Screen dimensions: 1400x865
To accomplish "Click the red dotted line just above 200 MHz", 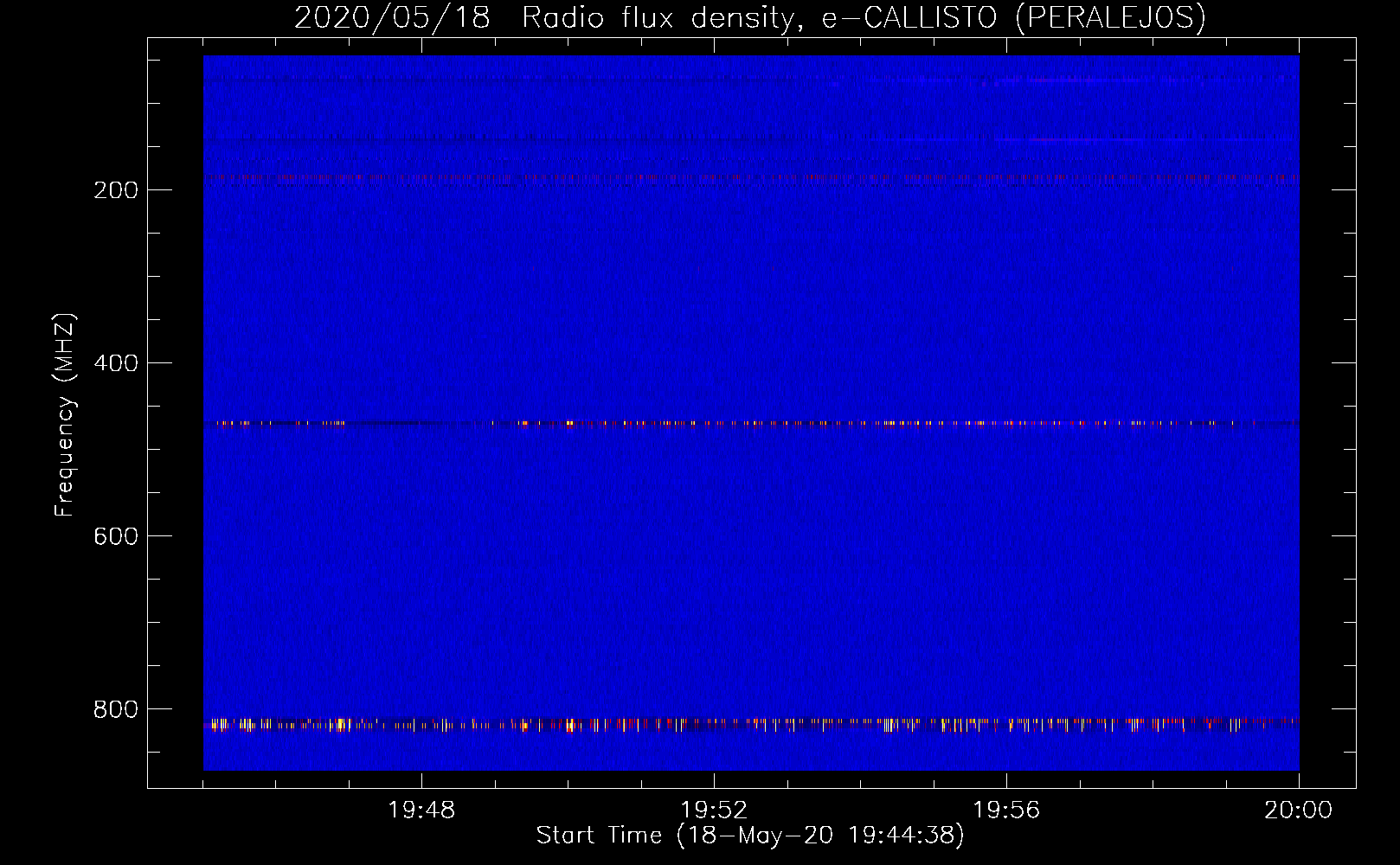I will point(751,177).
